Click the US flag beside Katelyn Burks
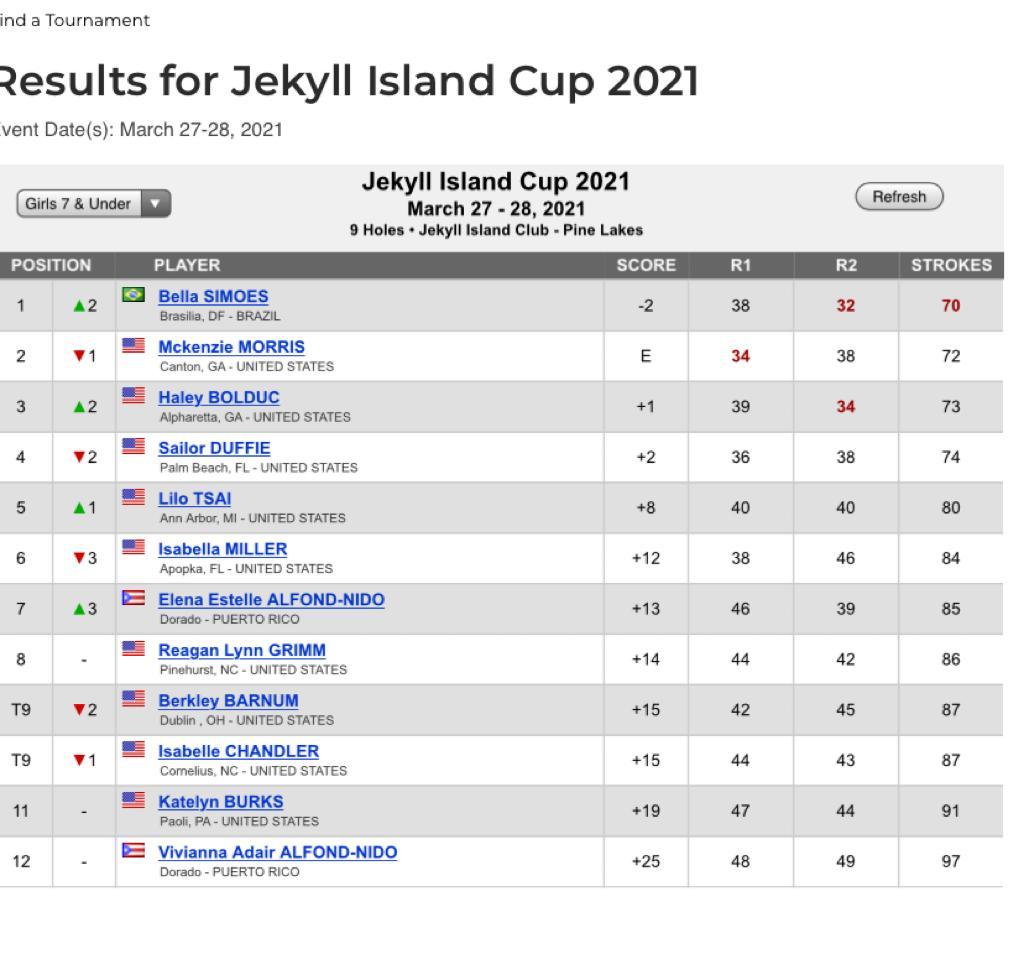Viewport: 1024px width, 954px height. click(133, 799)
